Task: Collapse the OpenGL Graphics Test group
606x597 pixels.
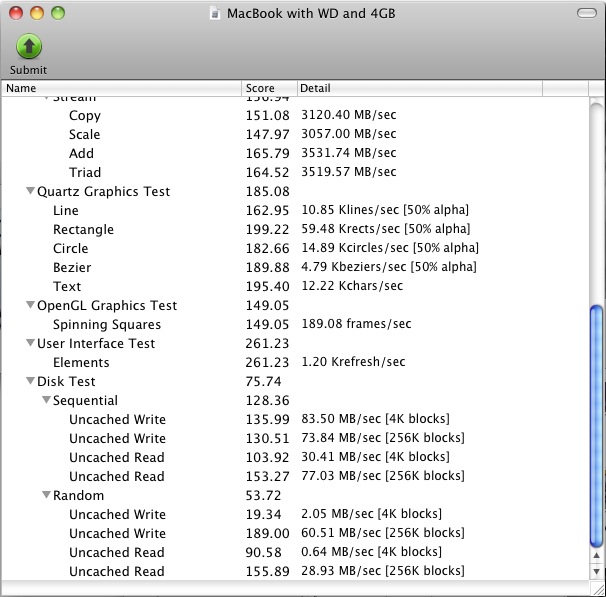Action: (30, 305)
